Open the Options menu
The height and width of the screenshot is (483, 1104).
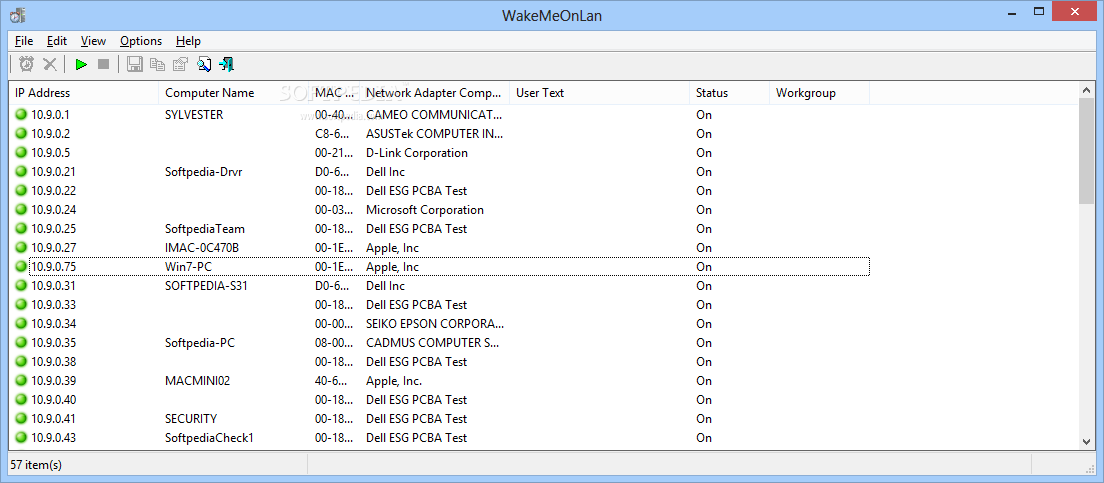(141, 41)
